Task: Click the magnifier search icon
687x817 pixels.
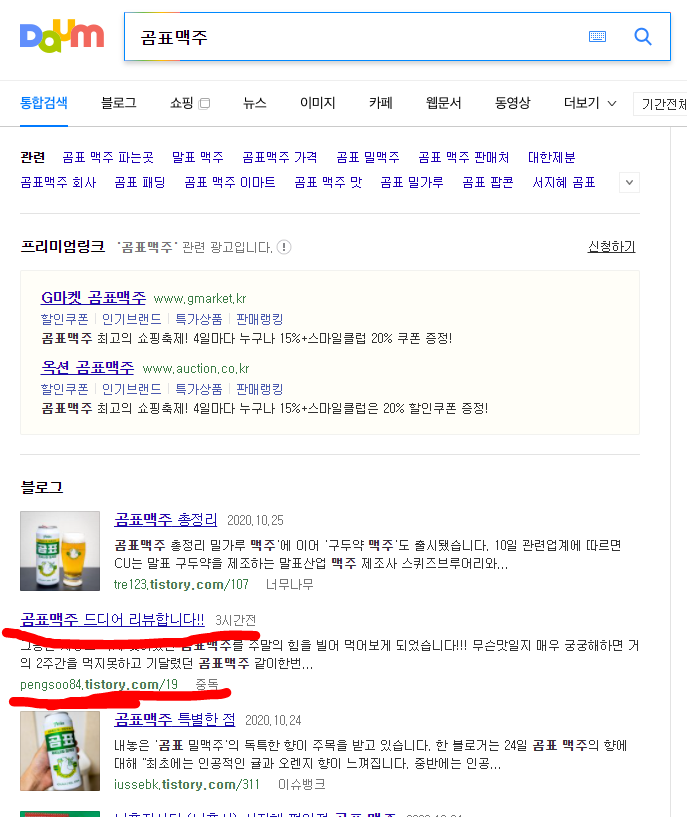Action: 643,36
